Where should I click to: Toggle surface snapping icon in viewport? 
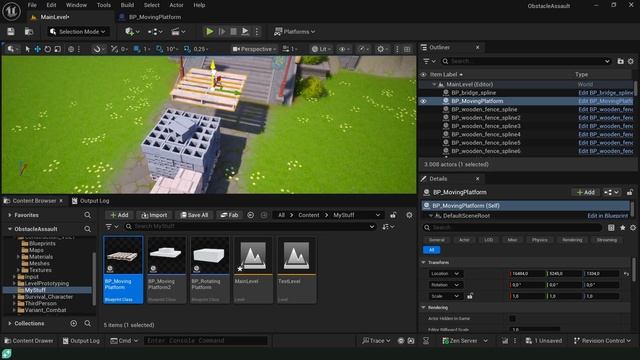click(x=98, y=49)
